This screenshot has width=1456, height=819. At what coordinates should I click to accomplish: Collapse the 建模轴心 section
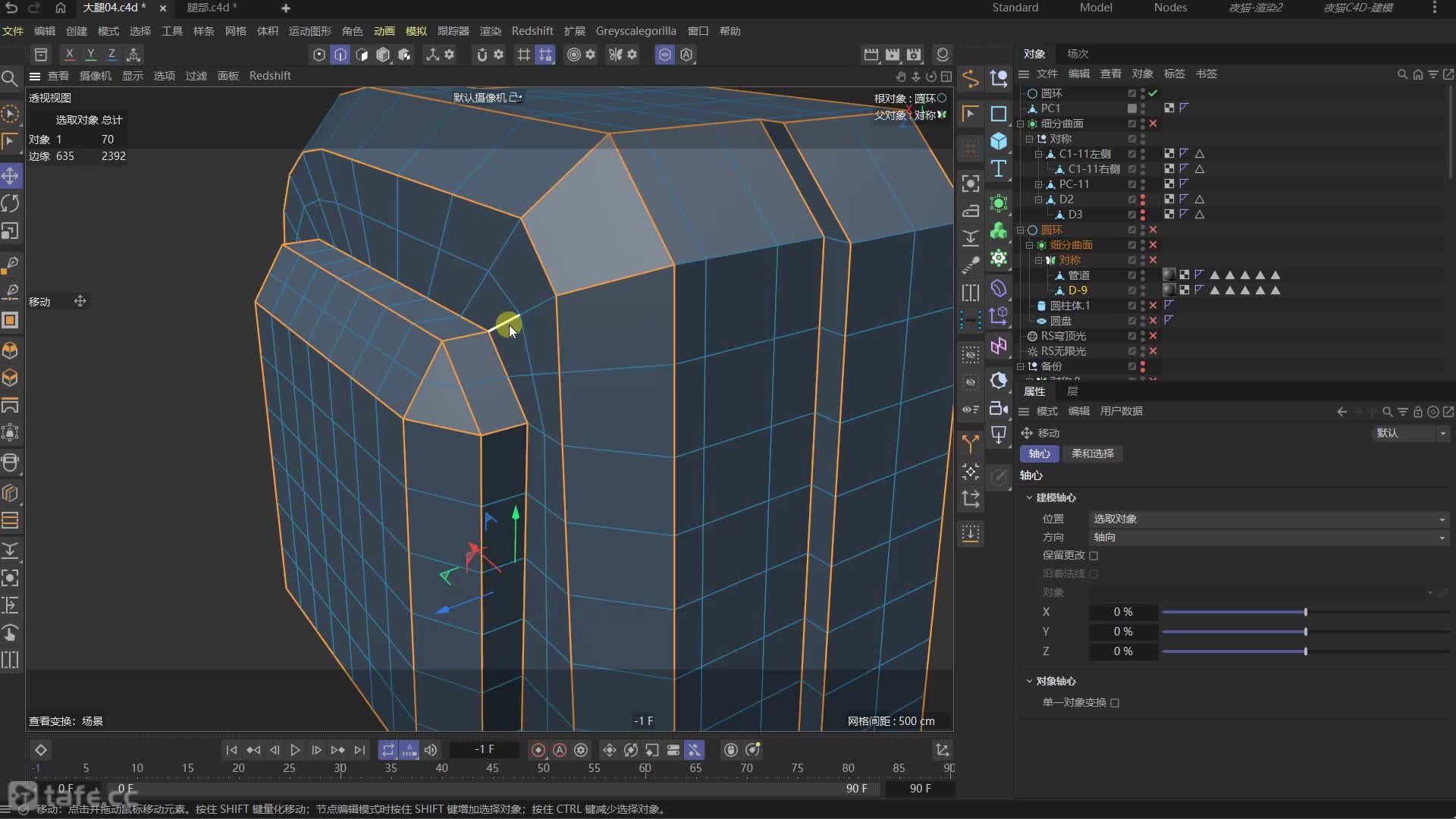(x=1029, y=498)
